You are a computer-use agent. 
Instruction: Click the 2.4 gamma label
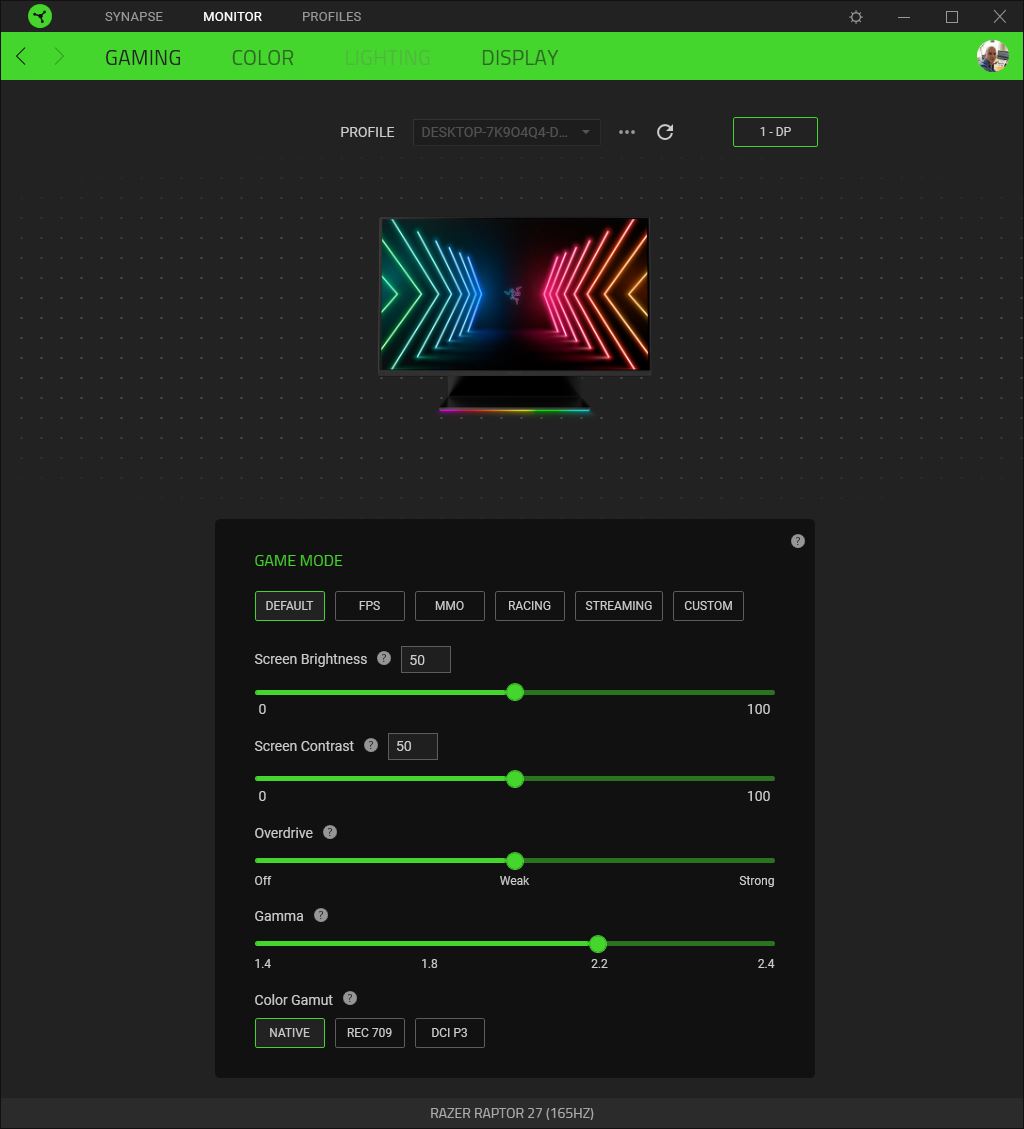(765, 963)
